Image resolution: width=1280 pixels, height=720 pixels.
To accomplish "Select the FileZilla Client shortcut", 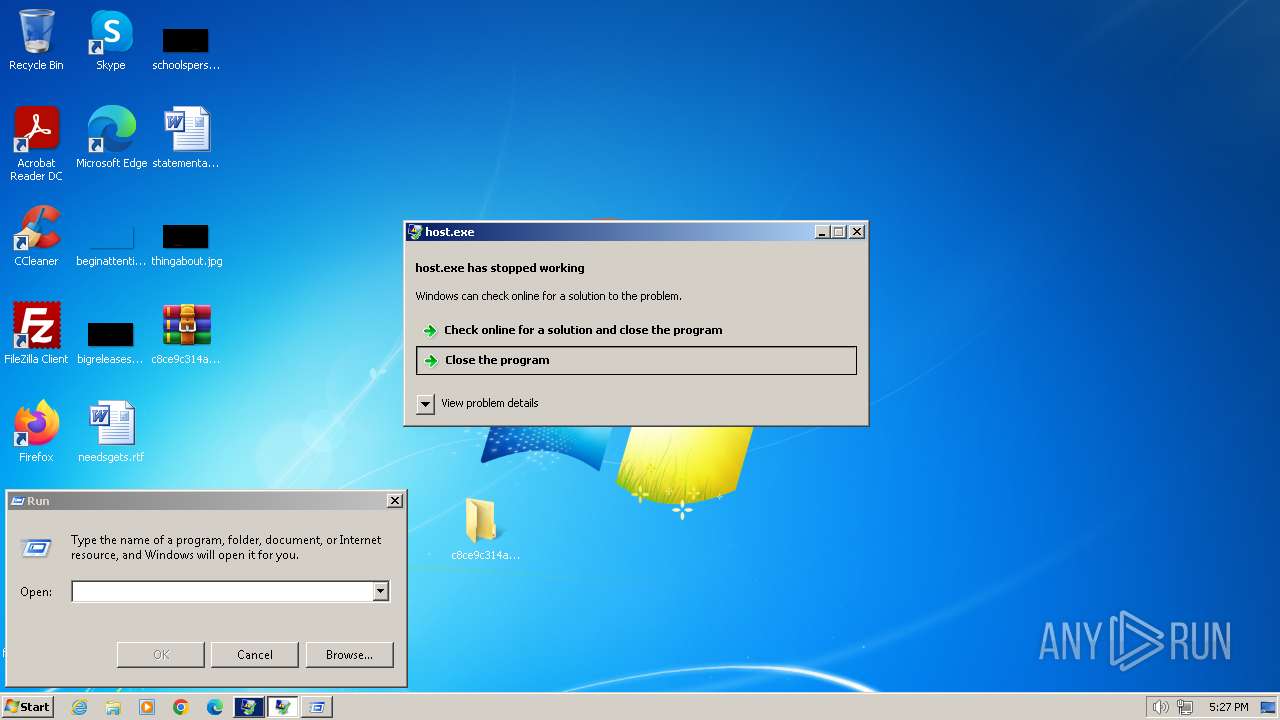I will pos(37,333).
